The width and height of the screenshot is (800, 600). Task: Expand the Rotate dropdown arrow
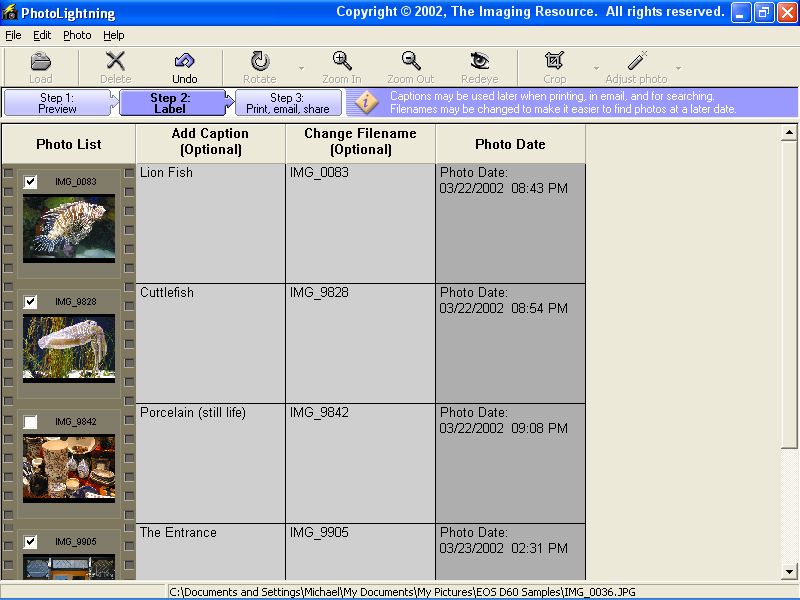click(301, 69)
